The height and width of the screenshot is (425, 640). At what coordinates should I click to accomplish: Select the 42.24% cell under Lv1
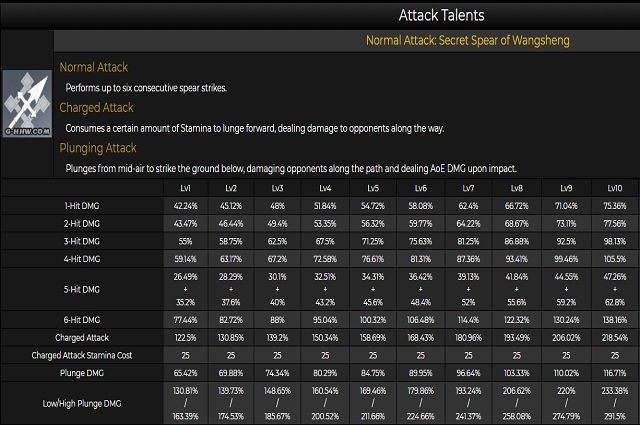tap(185, 206)
